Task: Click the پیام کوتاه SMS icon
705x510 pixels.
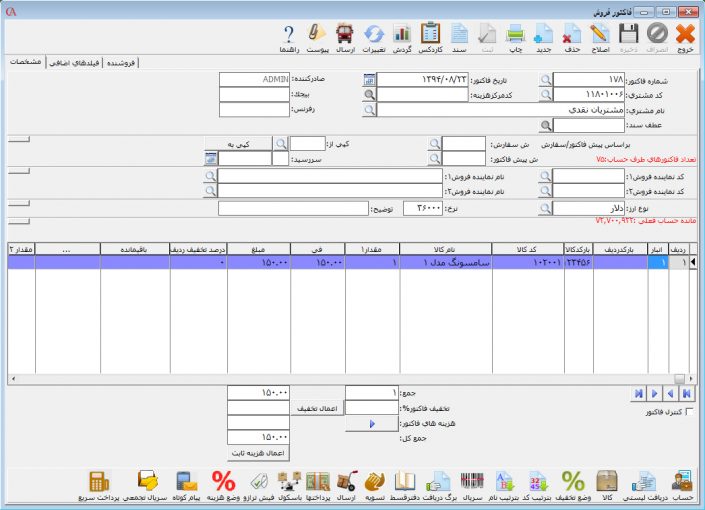Action: click(x=187, y=484)
